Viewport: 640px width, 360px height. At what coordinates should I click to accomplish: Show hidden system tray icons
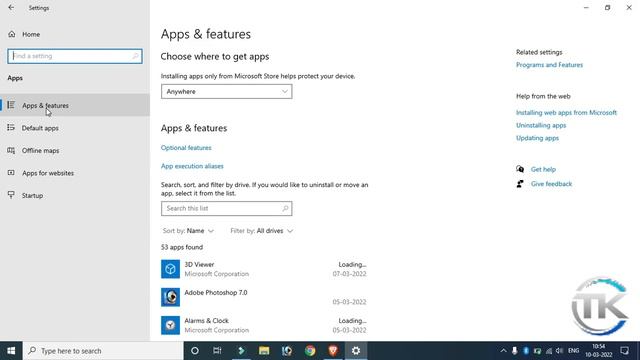(503, 351)
